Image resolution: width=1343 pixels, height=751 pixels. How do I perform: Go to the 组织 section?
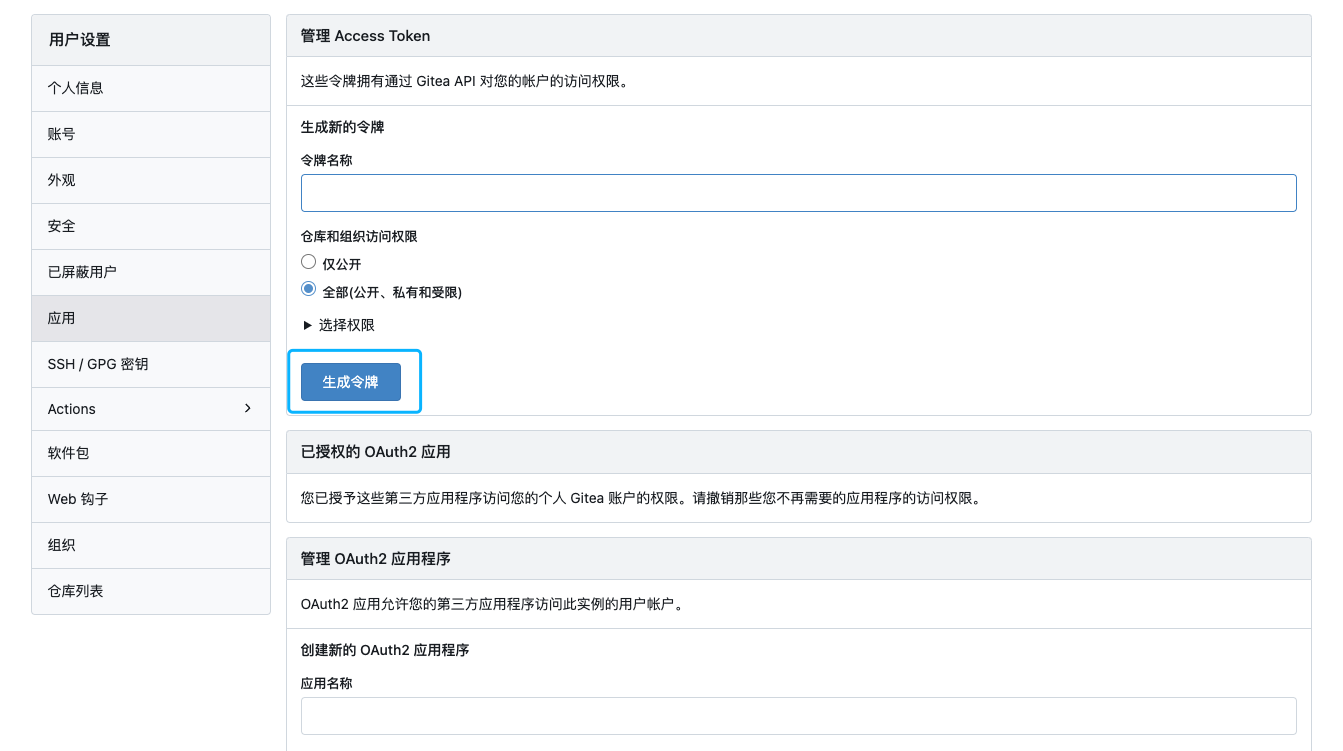coord(60,545)
